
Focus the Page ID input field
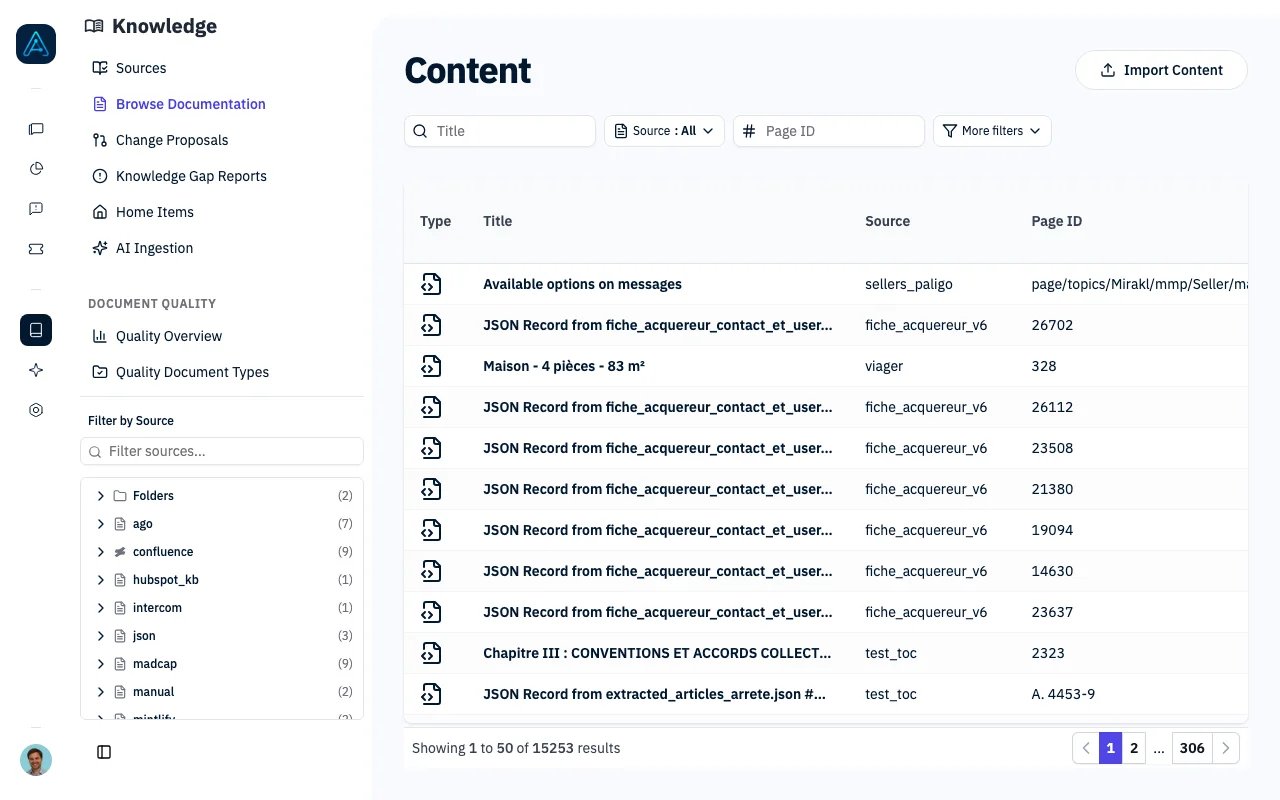(x=829, y=131)
